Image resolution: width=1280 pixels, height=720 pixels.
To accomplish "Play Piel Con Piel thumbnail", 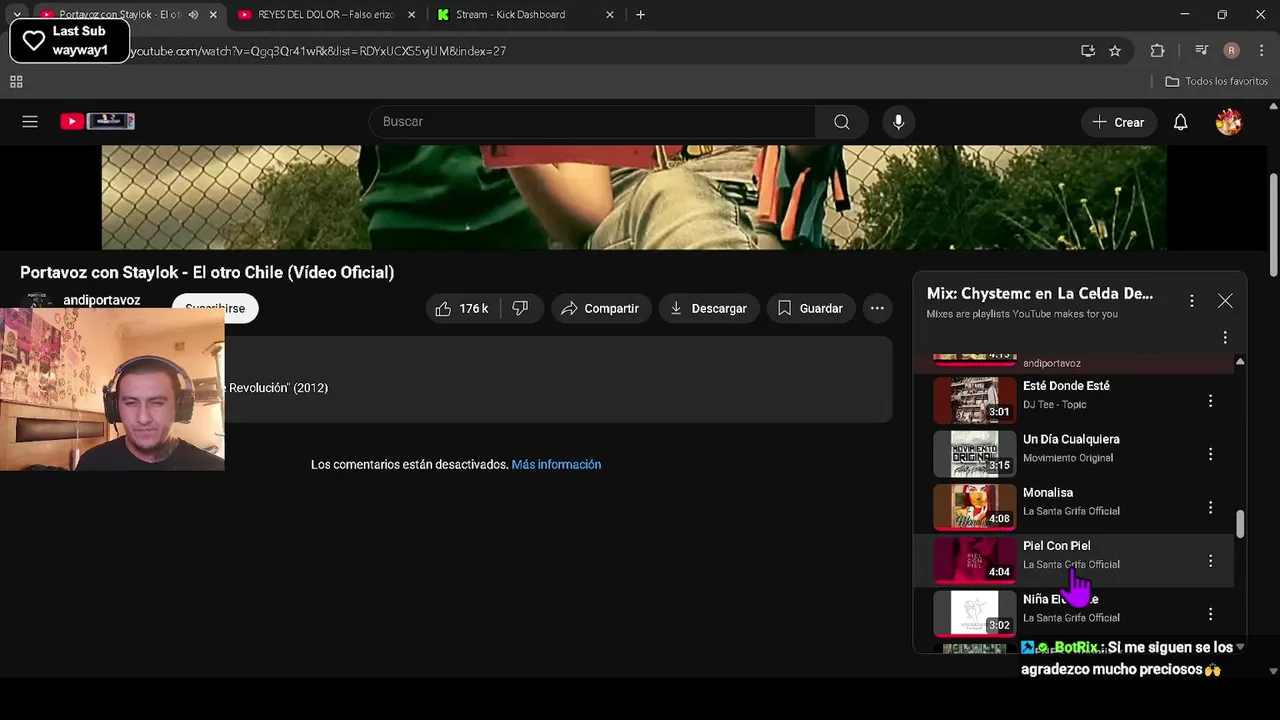I will pos(974,561).
